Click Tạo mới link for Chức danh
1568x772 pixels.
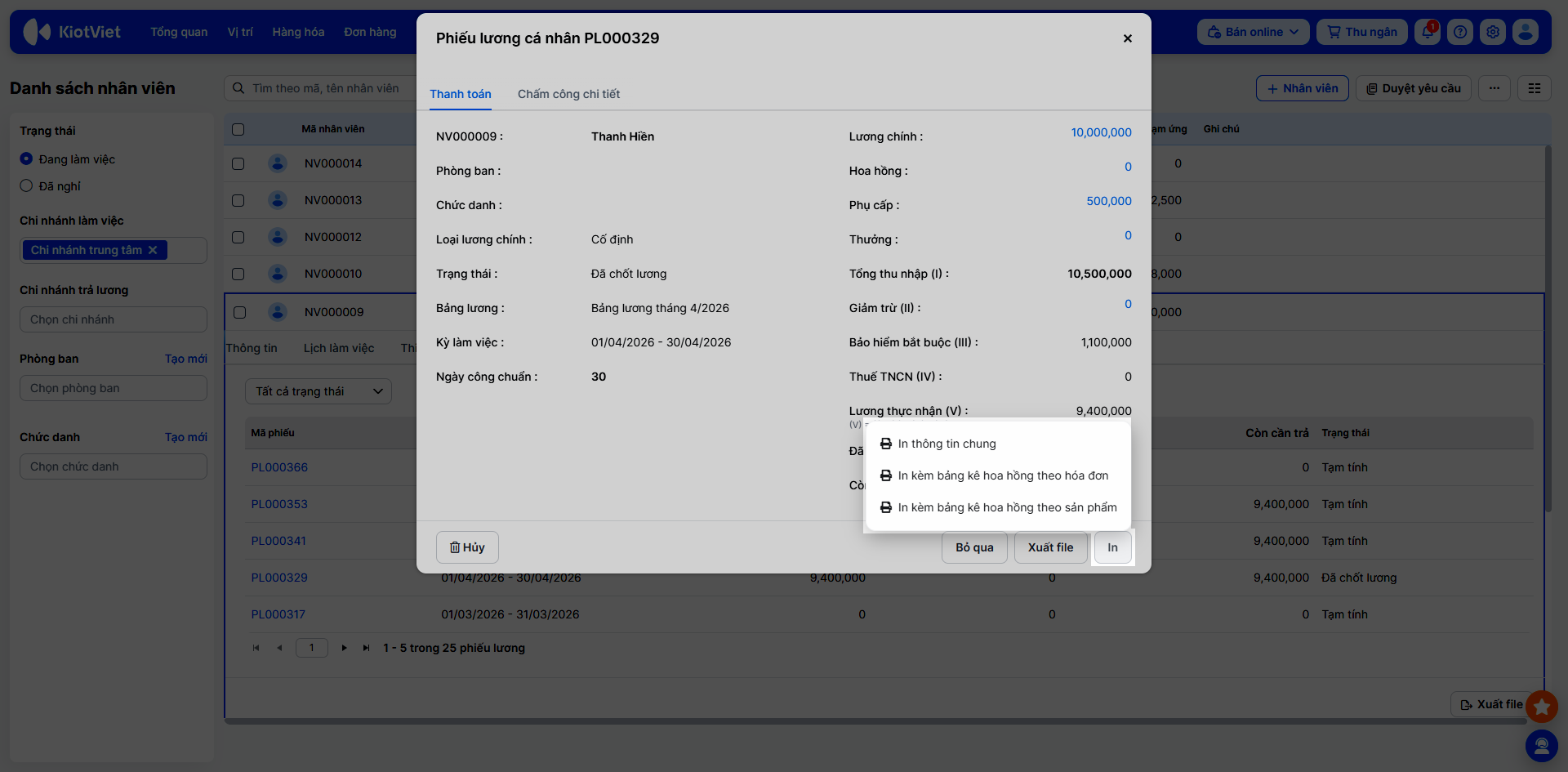point(186,437)
